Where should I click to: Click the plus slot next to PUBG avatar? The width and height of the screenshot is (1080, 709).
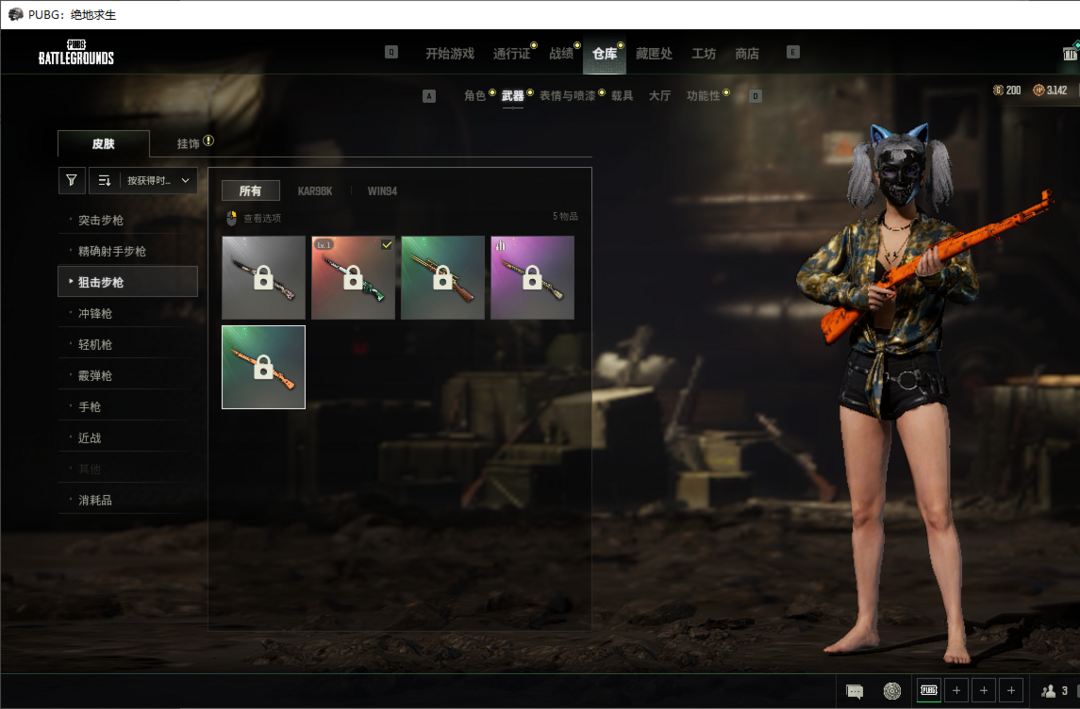(x=956, y=690)
